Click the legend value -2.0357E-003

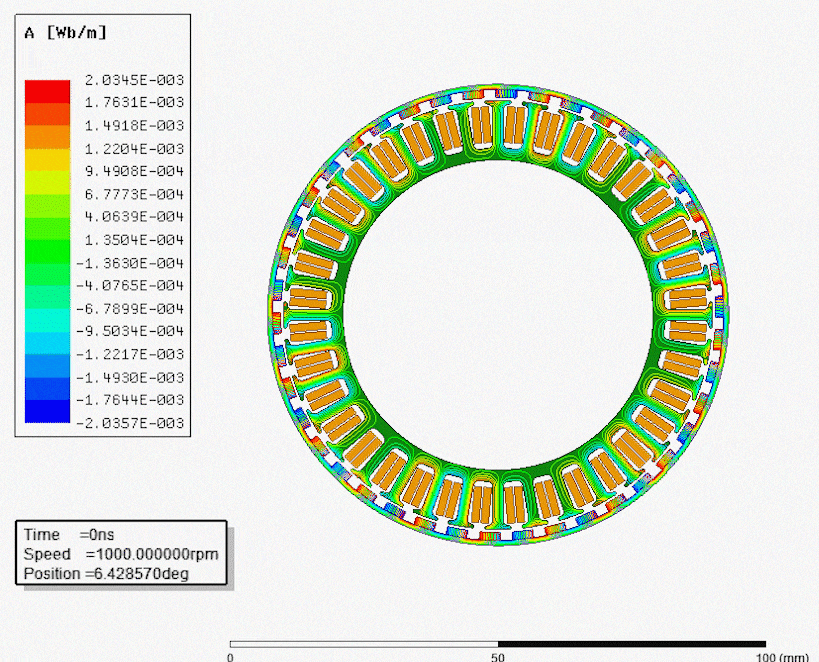pyautogui.click(x=130, y=423)
